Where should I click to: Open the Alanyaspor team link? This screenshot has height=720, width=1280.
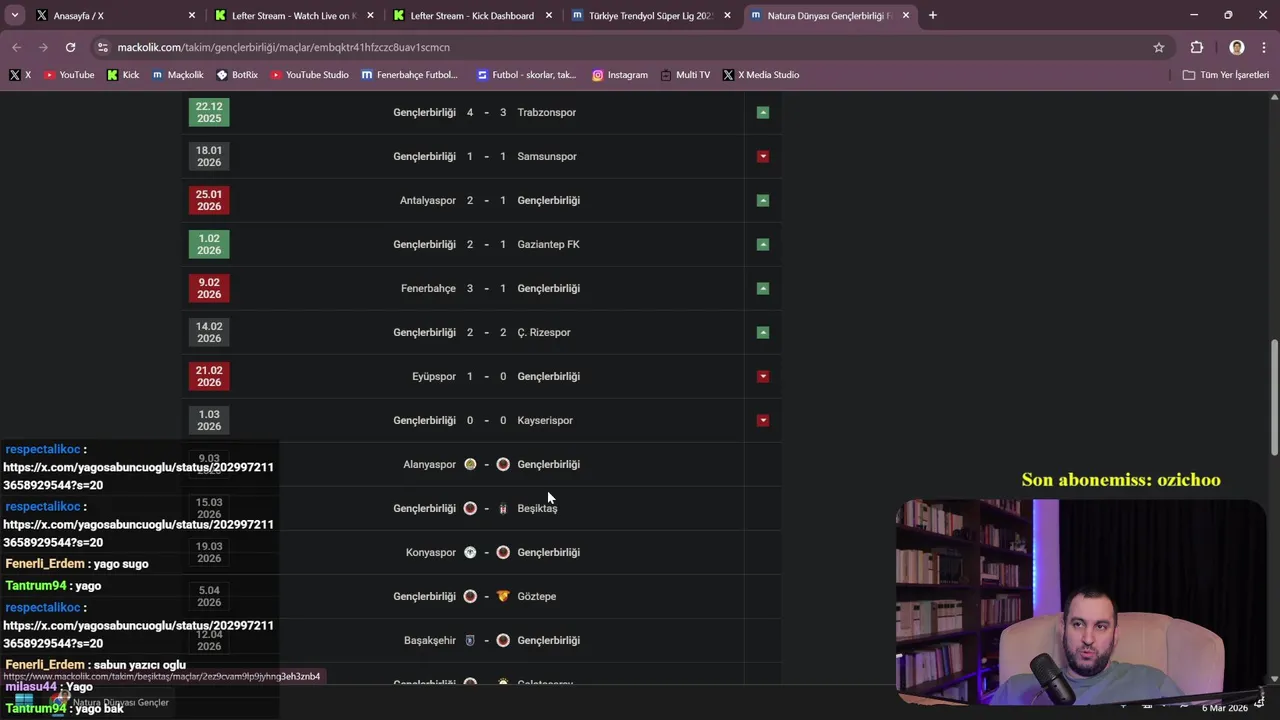click(x=429, y=464)
